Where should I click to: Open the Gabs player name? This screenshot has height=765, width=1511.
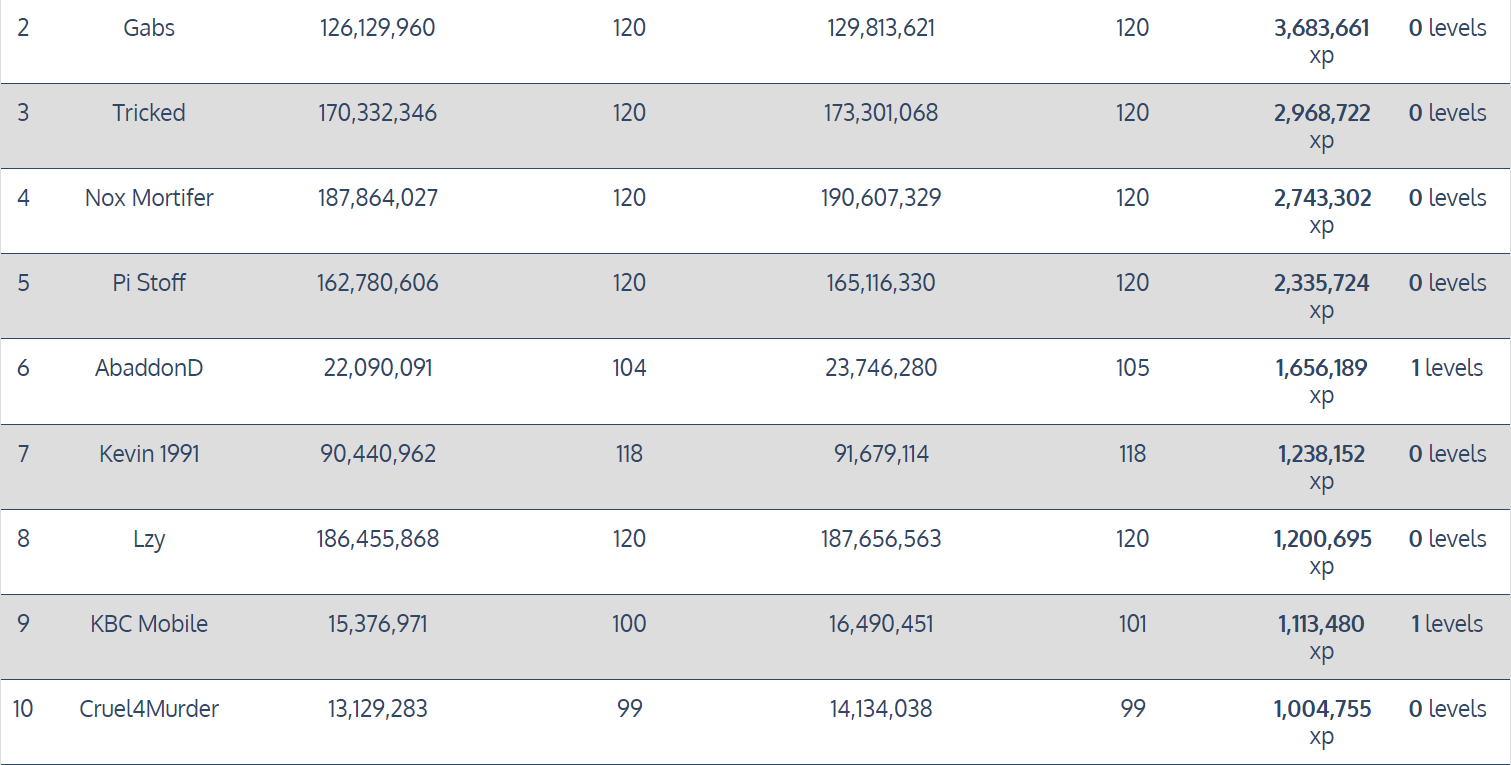[x=149, y=28]
